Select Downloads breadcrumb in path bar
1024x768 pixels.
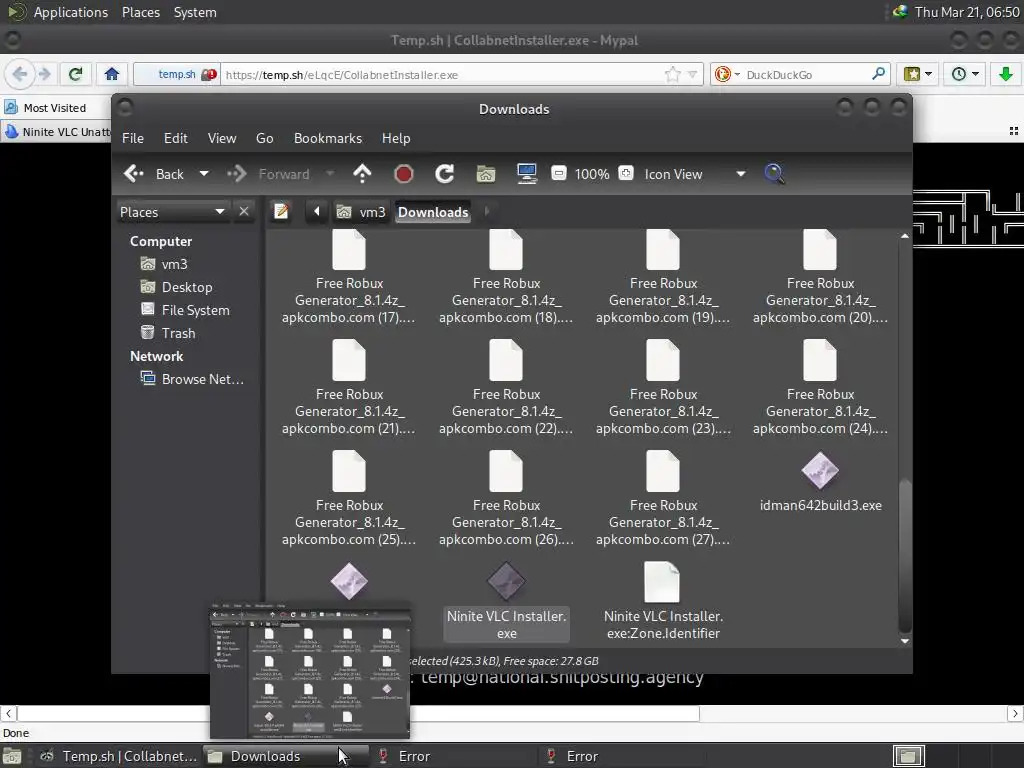click(x=433, y=212)
